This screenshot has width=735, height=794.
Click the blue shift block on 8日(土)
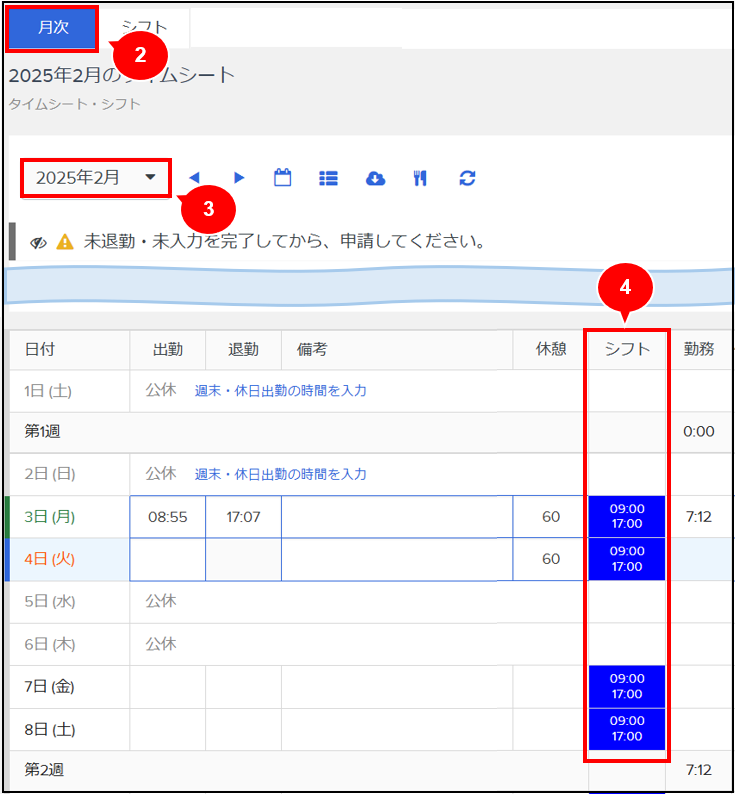coord(627,729)
